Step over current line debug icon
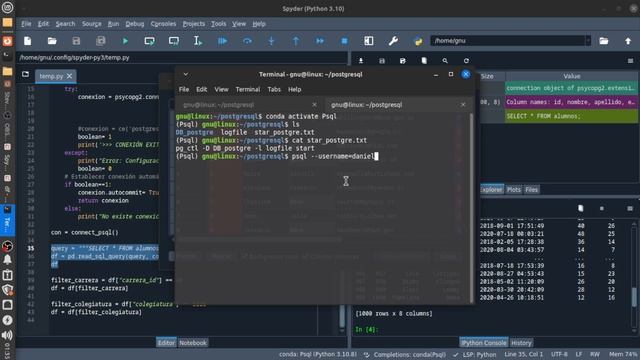This screenshot has width=640, height=360. (247, 41)
